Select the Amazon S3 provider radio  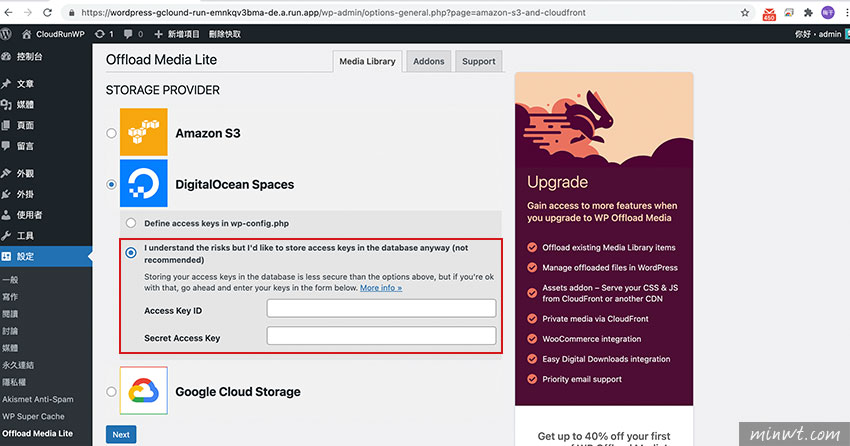(111, 133)
